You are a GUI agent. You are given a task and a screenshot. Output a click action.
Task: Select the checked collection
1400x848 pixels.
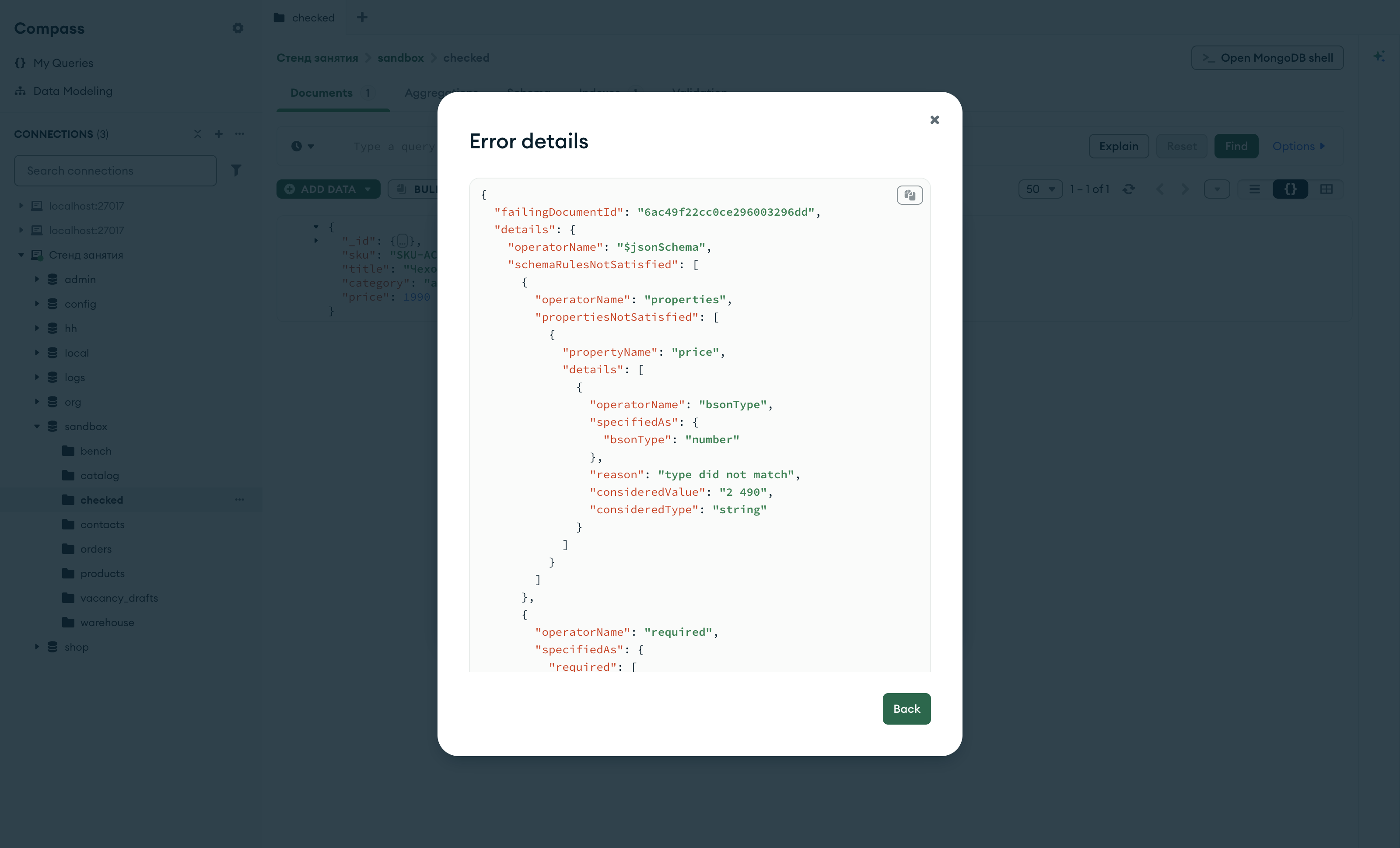tap(101, 500)
